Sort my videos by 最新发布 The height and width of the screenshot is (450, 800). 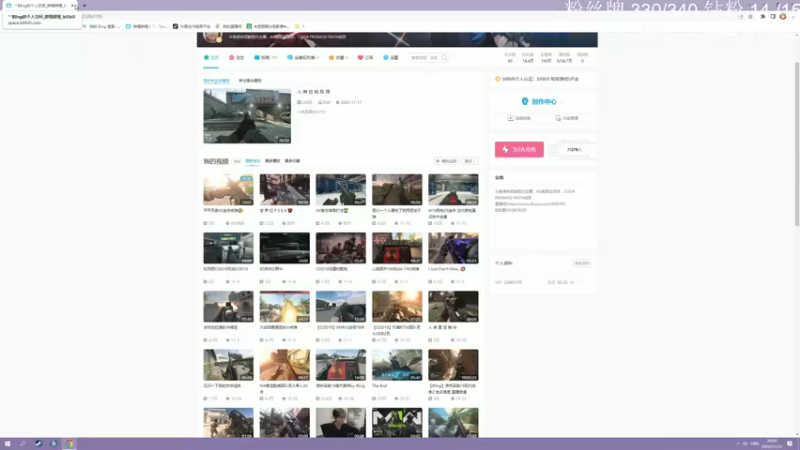pyautogui.click(x=253, y=161)
